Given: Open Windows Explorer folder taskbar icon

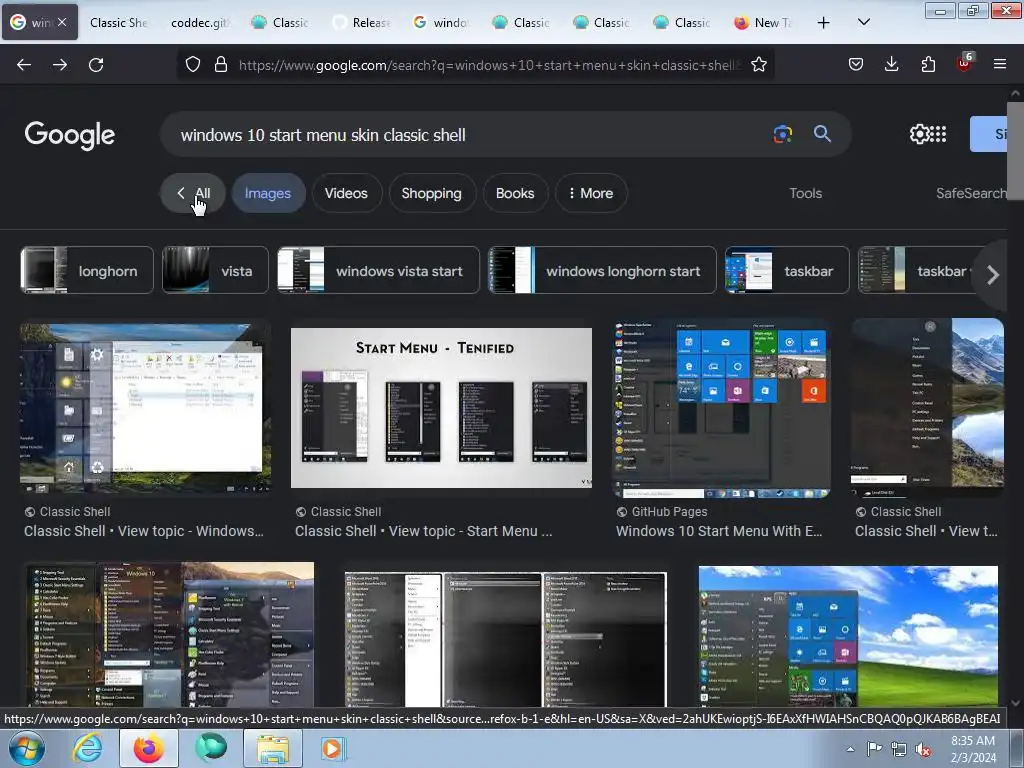Looking at the screenshot, I should [273, 748].
